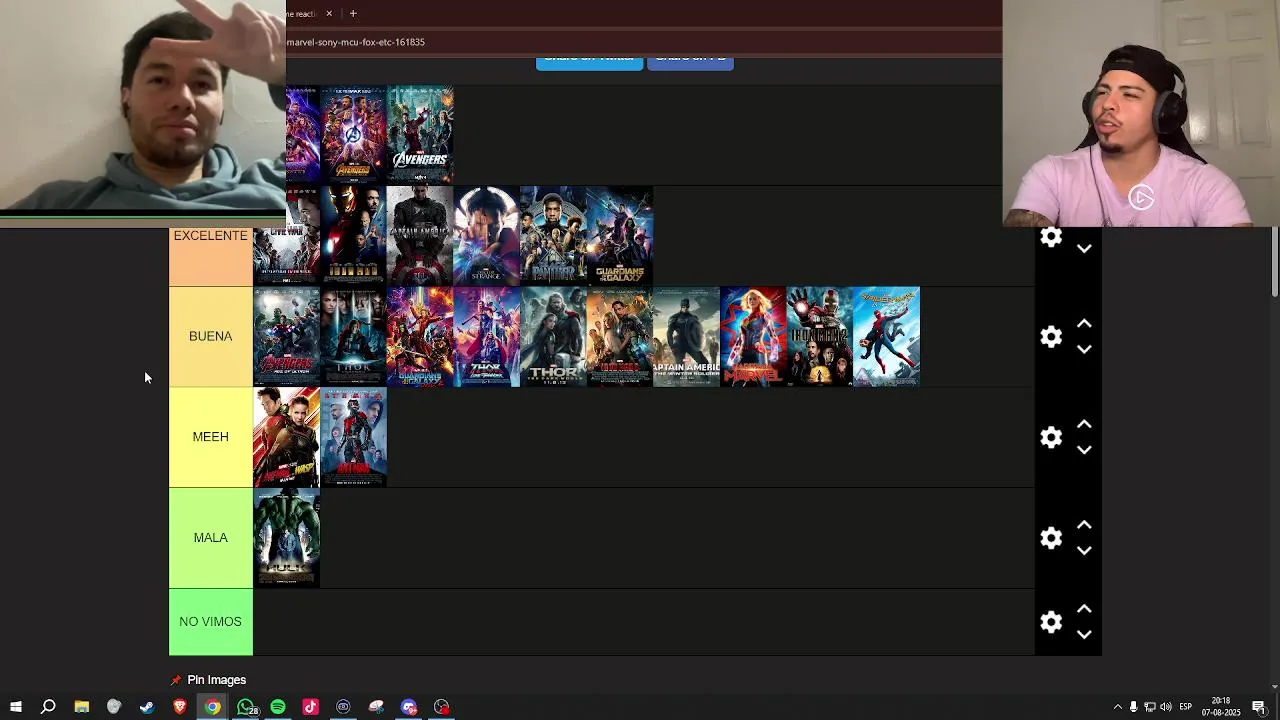Image resolution: width=1280 pixels, height=720 pixels.
Task: Click the EXCELENTE tier label
Action: 210,256
